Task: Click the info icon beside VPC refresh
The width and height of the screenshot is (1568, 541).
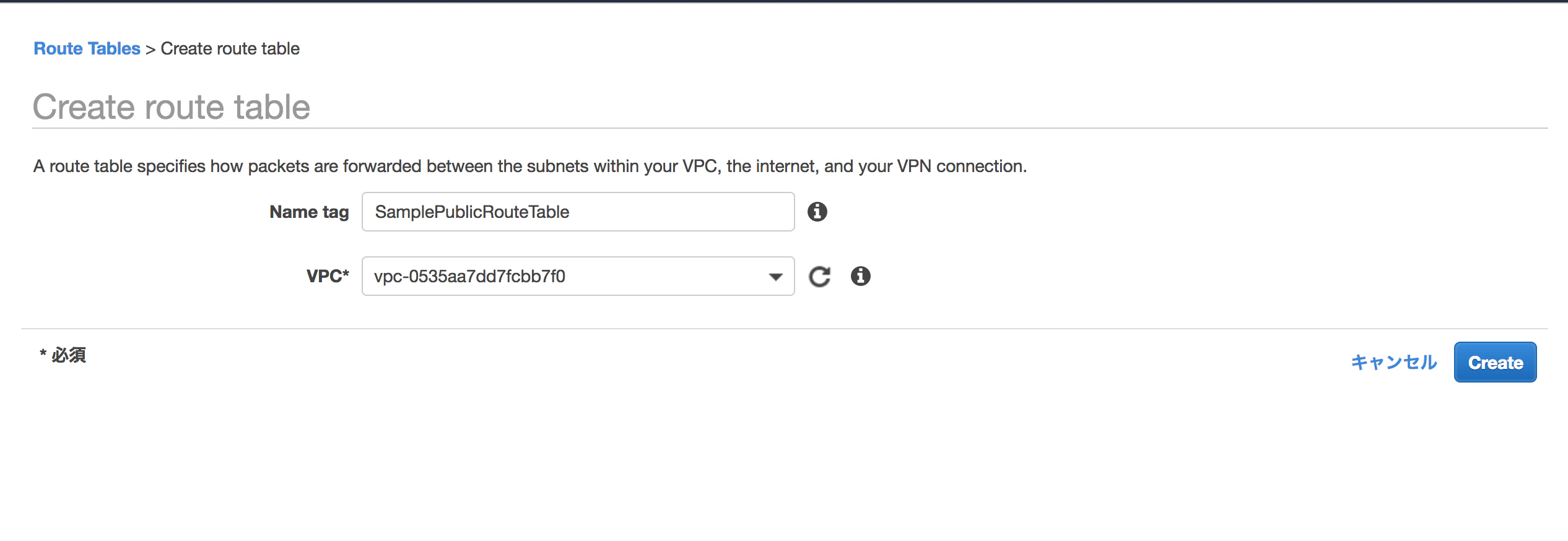Action: coord(860,276)
